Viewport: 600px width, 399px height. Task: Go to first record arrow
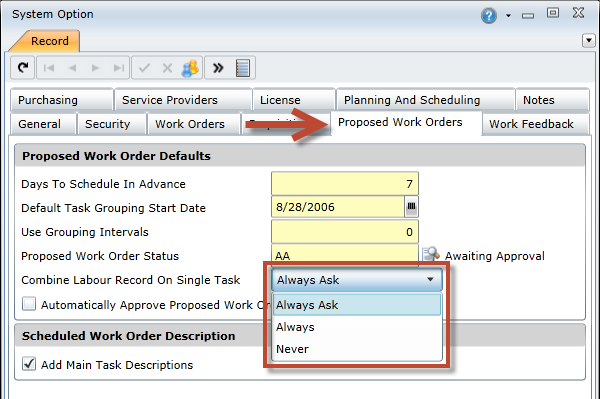[x=49, y=68]
